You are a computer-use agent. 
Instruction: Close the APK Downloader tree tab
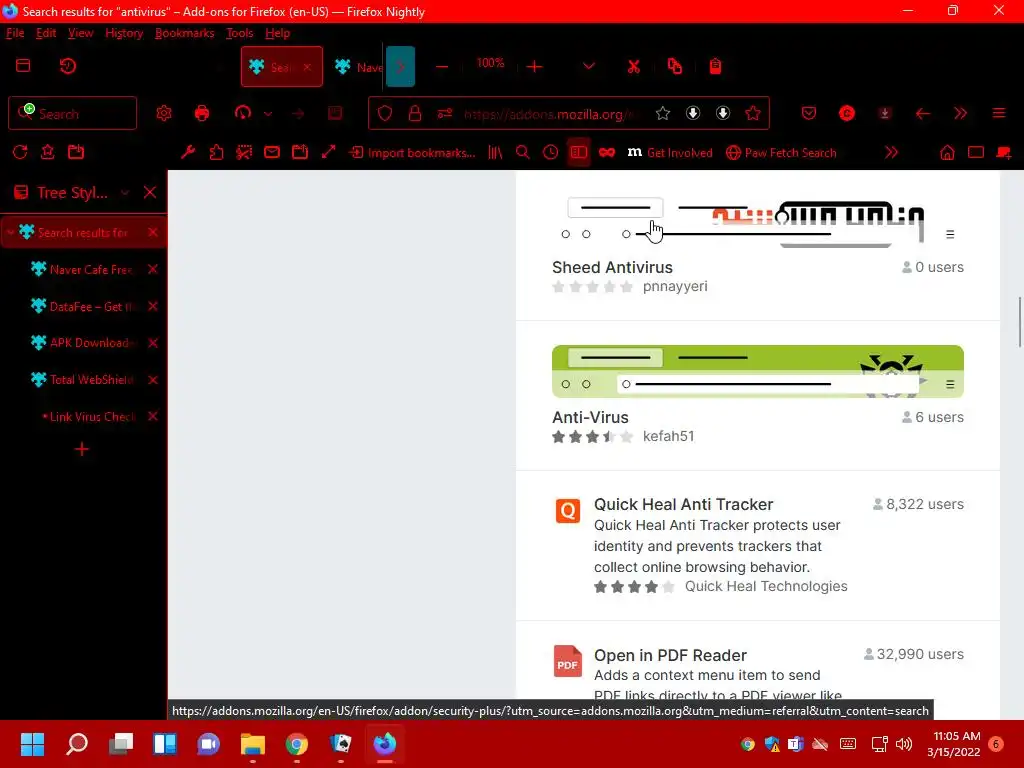pyautogui.click(x=153, y=343)
